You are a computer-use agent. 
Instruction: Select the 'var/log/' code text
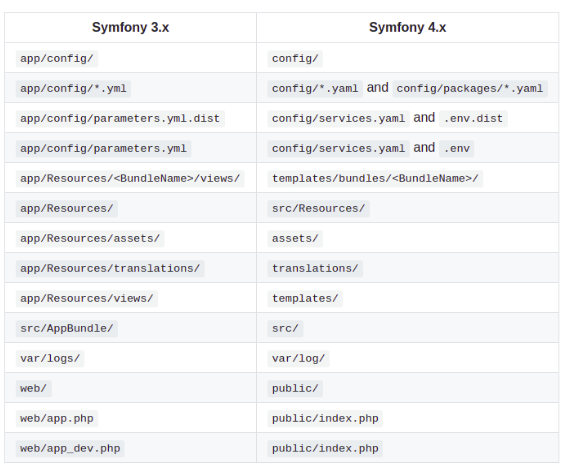point(299,358)
